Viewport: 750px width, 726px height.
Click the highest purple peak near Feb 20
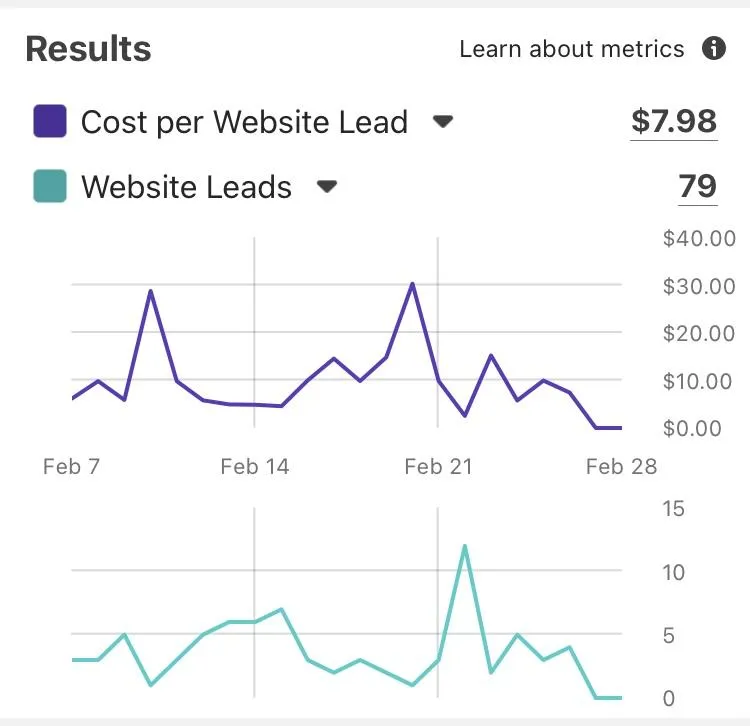click(412, 284)
